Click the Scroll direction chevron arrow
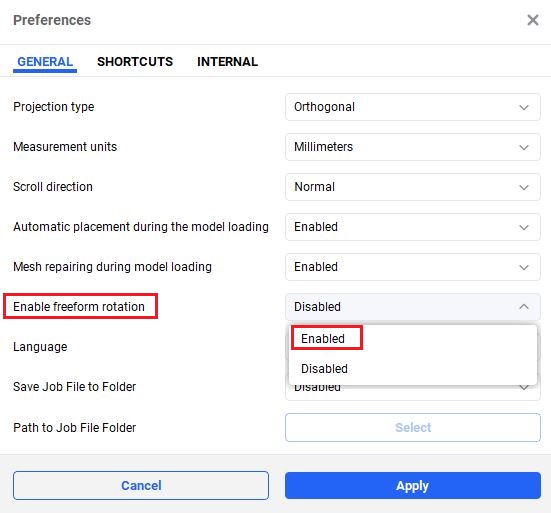The width and height of the screenshot is (551, 513). (x=524, y=188)
